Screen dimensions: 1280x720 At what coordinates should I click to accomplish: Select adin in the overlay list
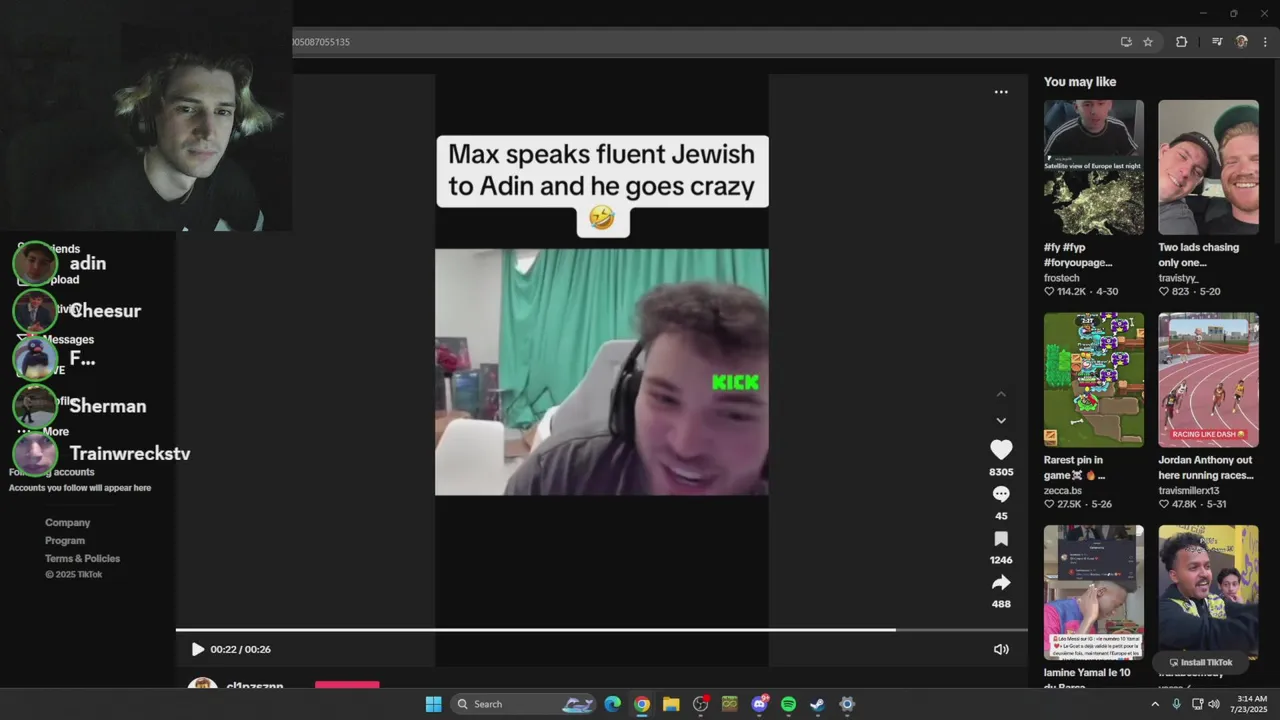pos(60,263)
